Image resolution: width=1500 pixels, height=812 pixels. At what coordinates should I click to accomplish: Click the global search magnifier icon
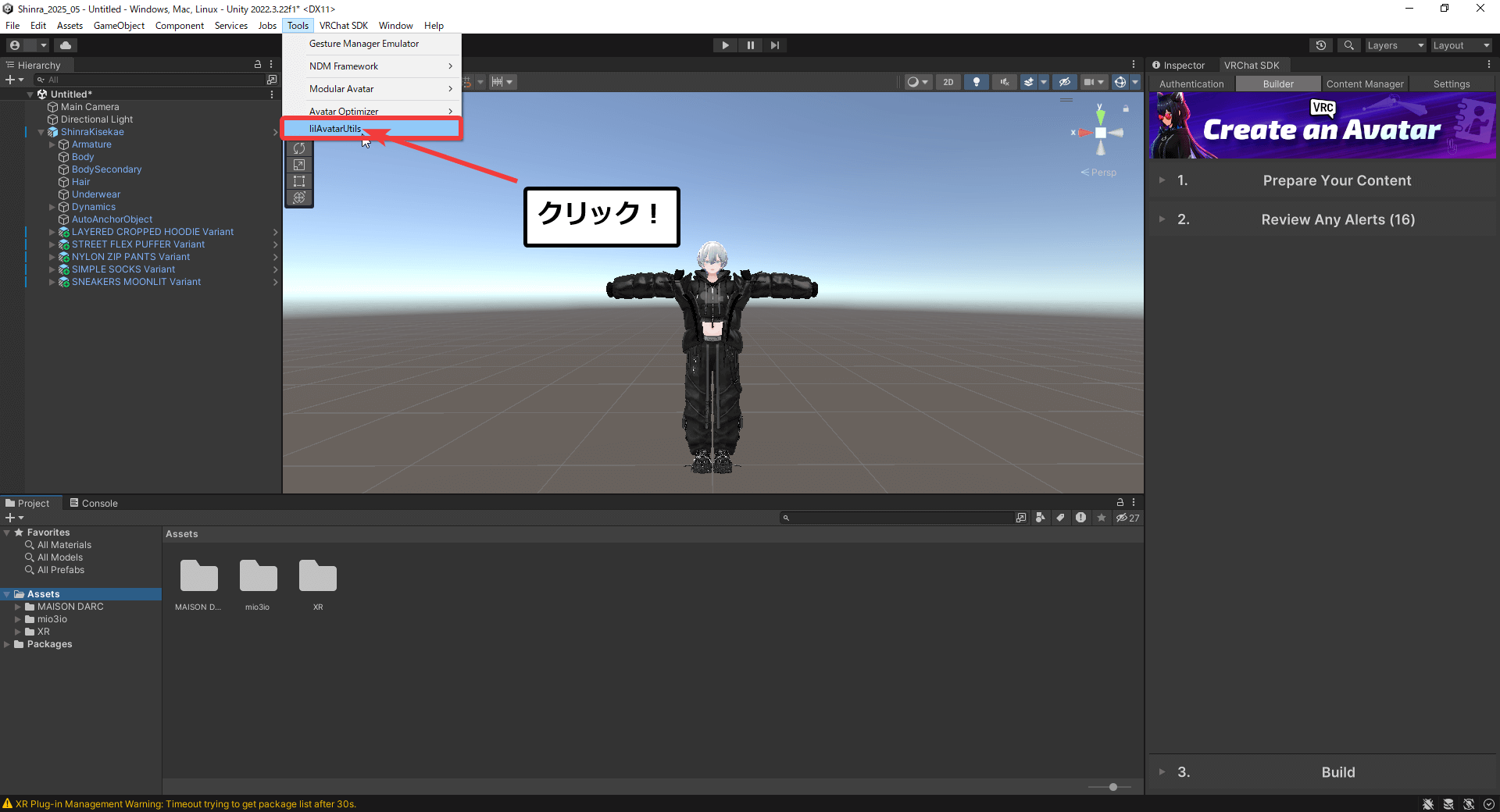point(1348,45)
